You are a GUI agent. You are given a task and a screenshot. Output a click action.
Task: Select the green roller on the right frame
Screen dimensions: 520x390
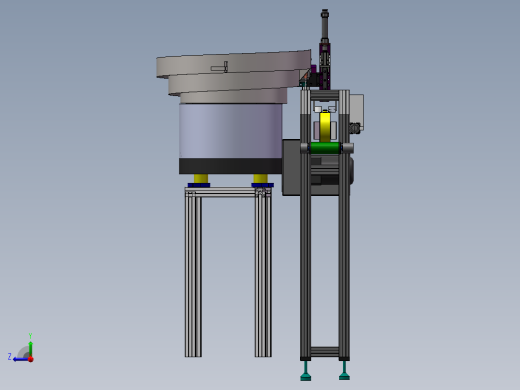point(325,148)
